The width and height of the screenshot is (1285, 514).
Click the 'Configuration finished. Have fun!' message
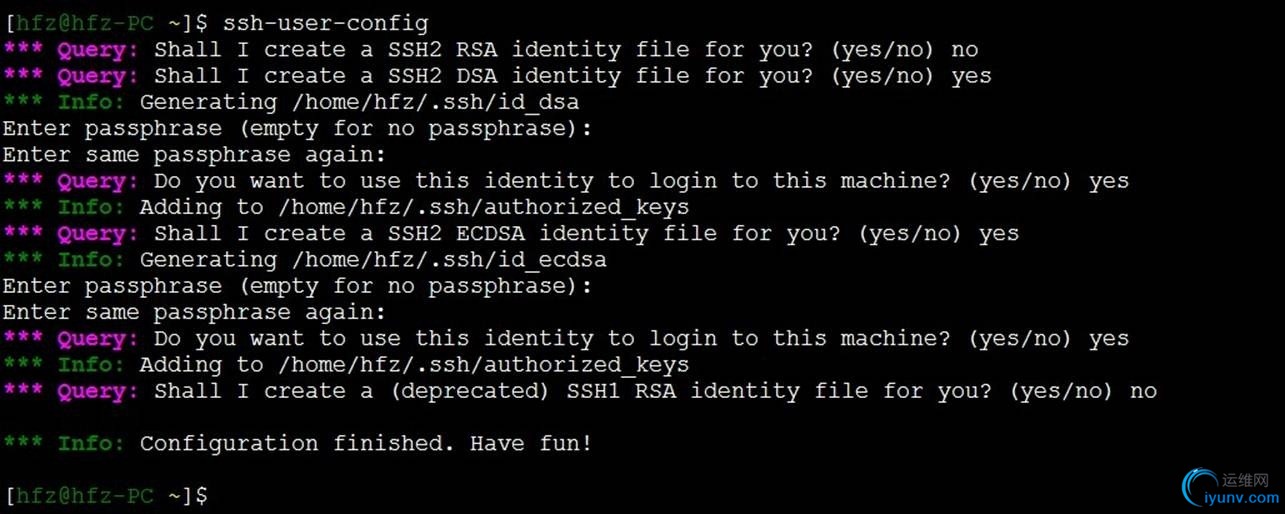pos(366,443)
